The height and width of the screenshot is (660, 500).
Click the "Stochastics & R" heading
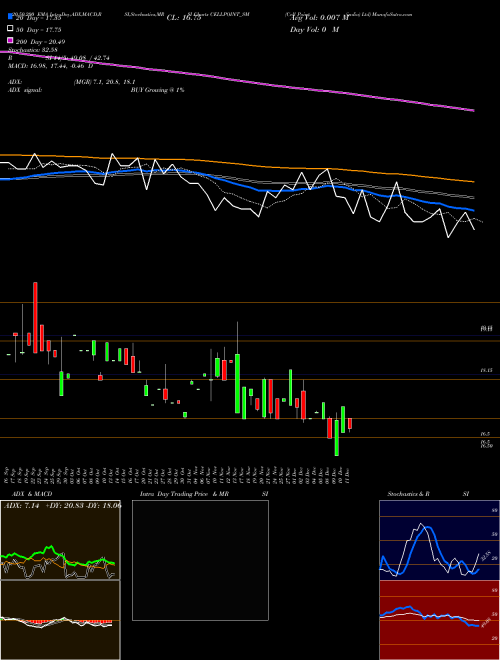409,494
